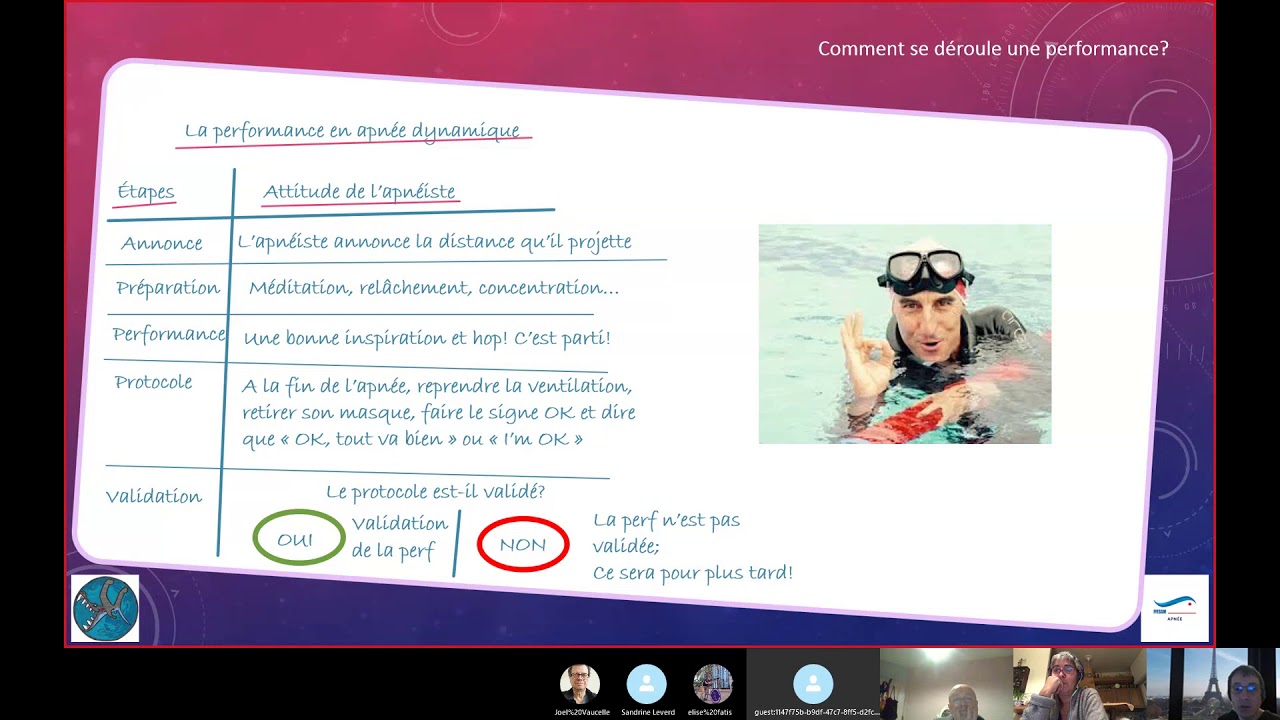
Task: Click the title 'La performance en apnée dynamique'
Action: (352, 131)
